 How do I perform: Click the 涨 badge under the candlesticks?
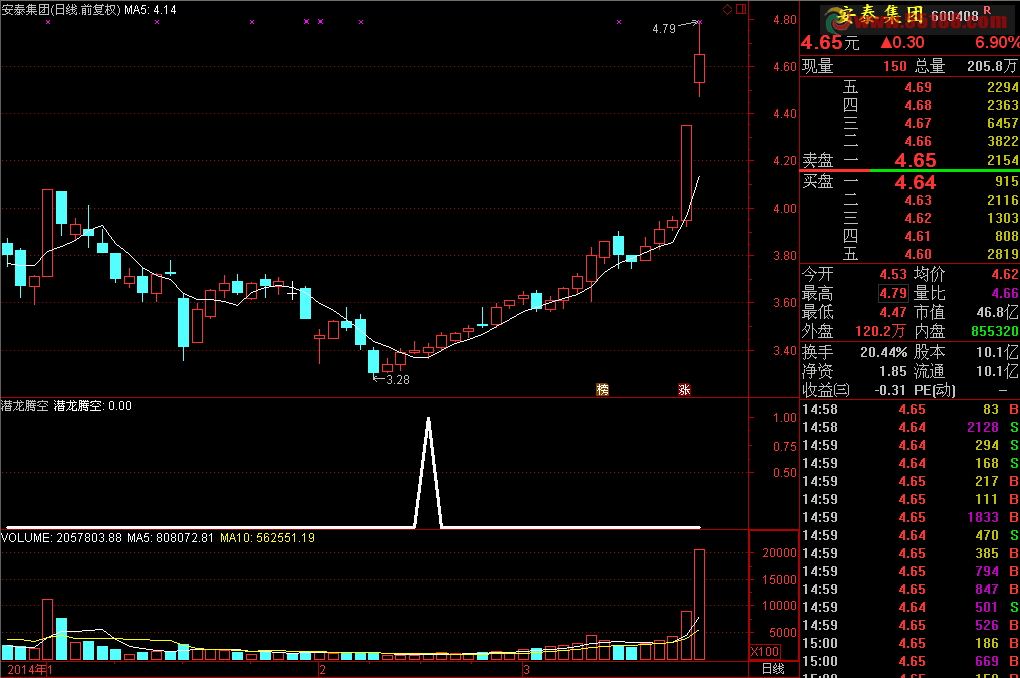[685, 389]
